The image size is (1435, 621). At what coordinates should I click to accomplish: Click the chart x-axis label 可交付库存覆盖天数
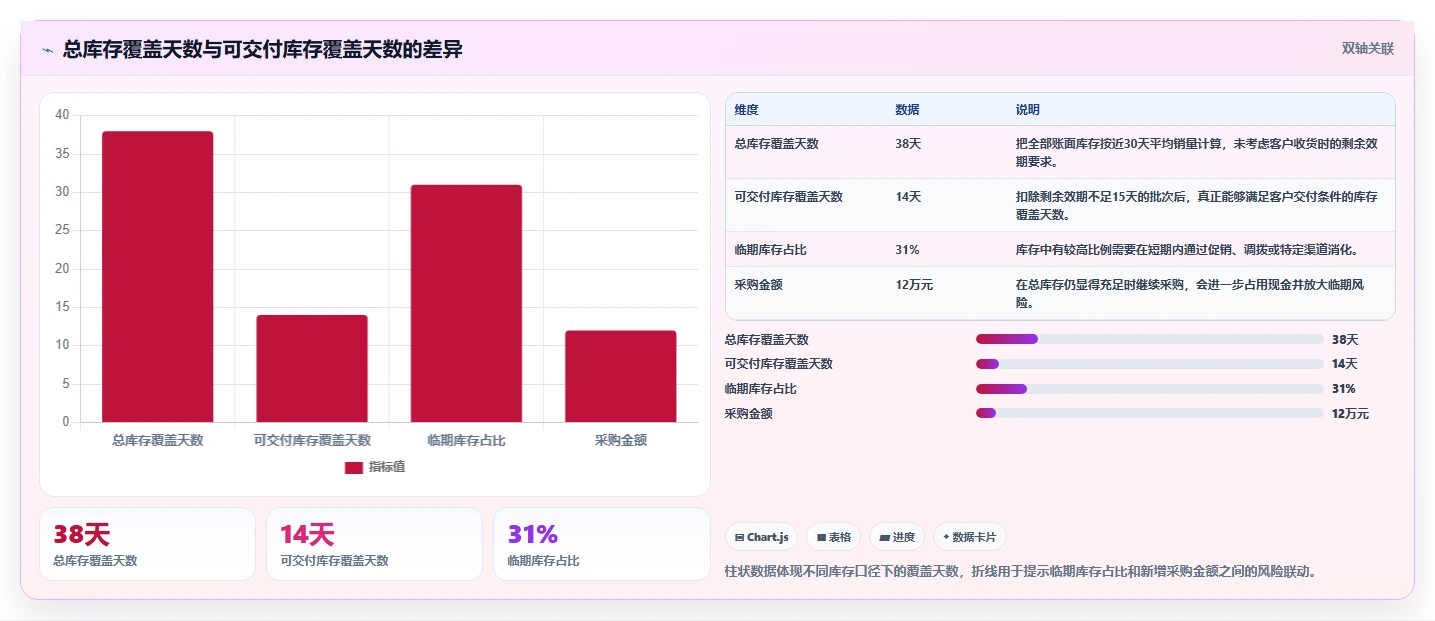pyautogui.click(x=312, y=440)
